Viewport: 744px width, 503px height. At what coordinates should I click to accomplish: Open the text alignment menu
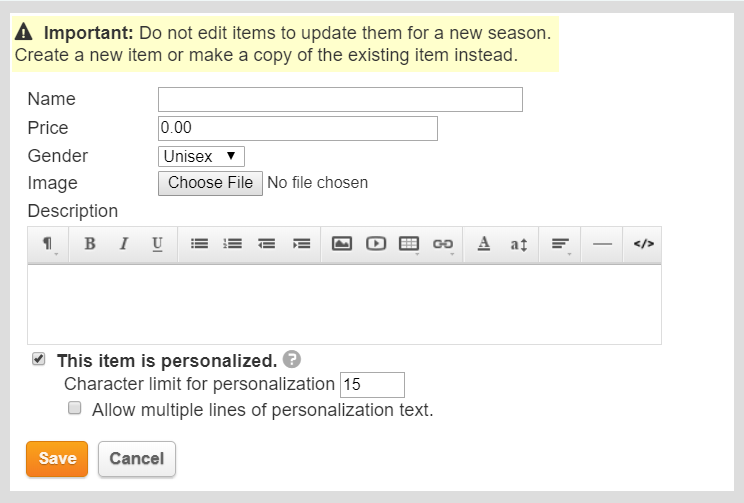[560, 244]
